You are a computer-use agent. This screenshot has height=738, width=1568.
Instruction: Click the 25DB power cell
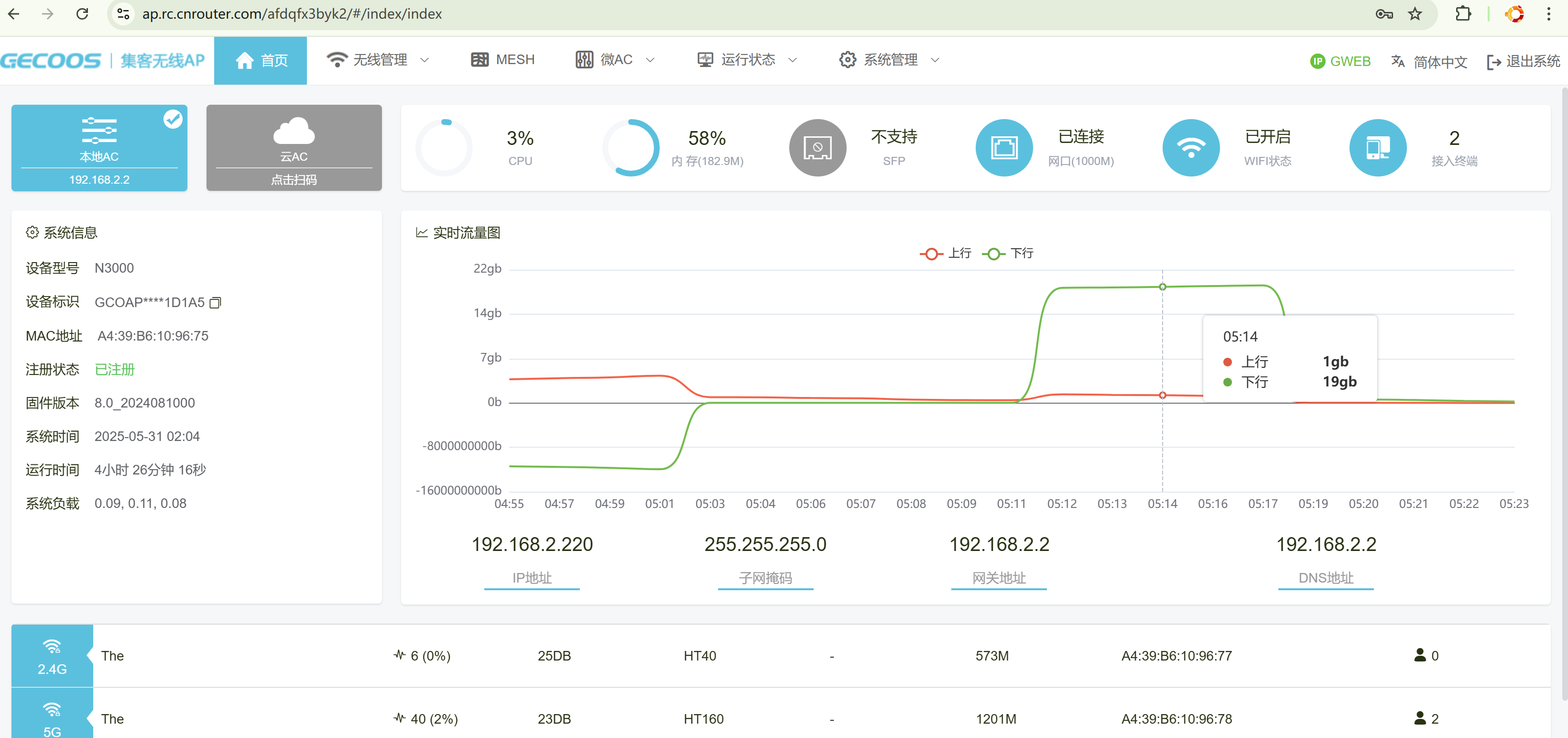[554, 656]
